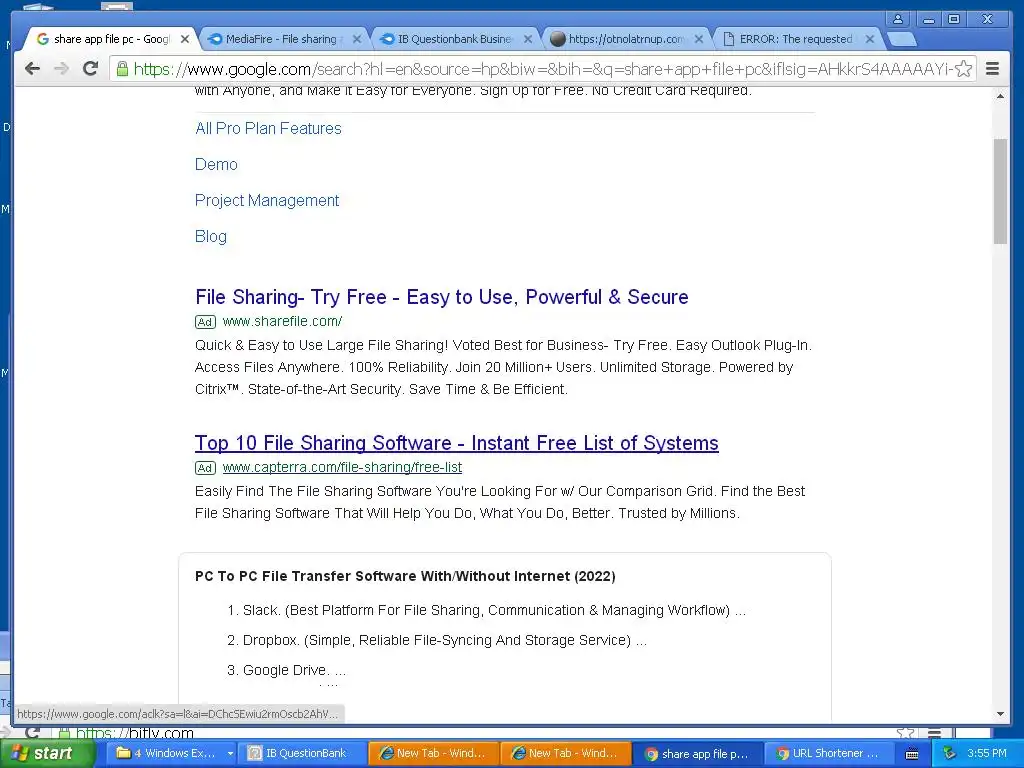The image size is (1024, 768).
Task: Open the Project Management sitelink
Action: coord(266,200)
